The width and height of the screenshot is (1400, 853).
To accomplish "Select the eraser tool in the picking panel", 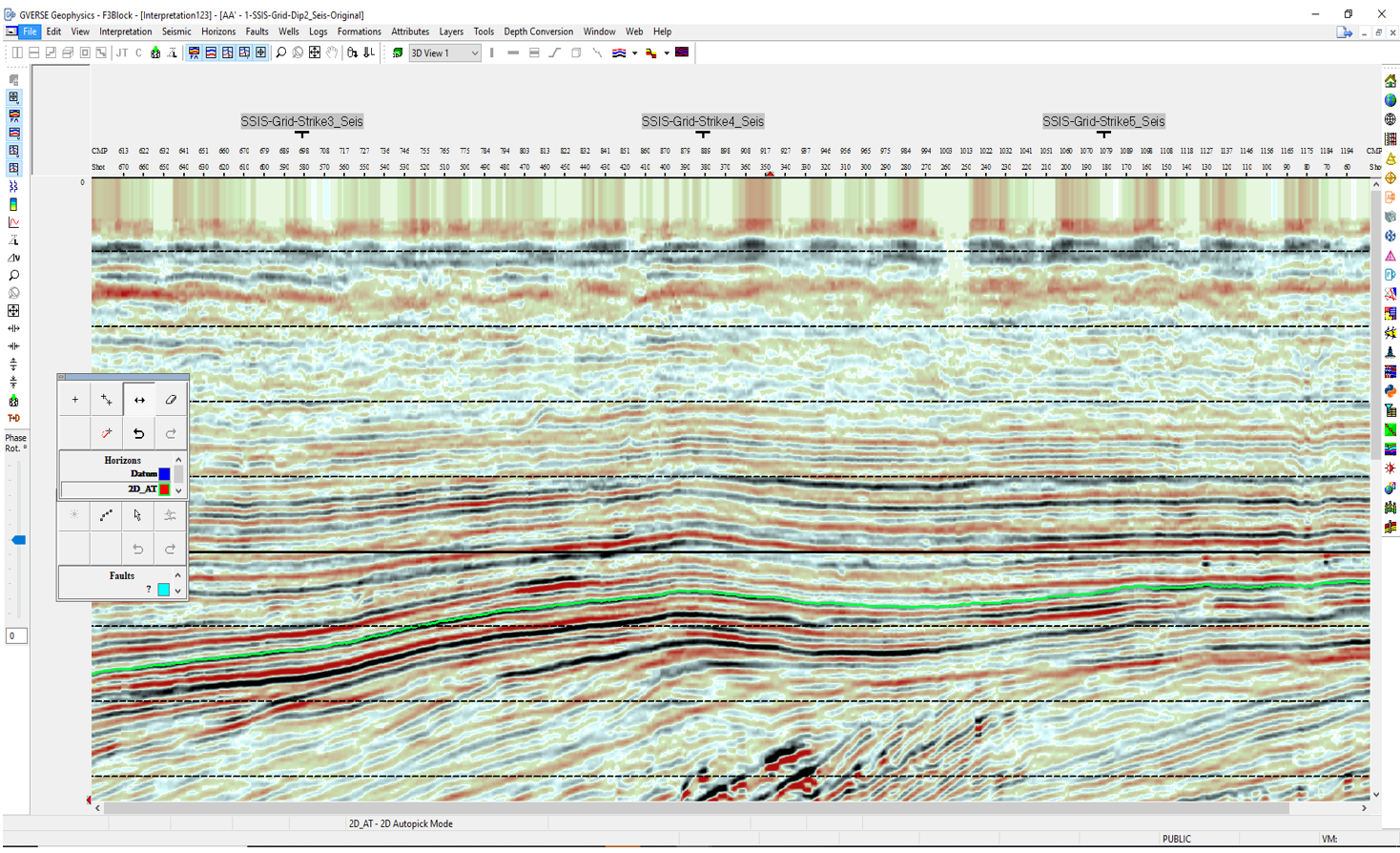I will pos(171,400).
